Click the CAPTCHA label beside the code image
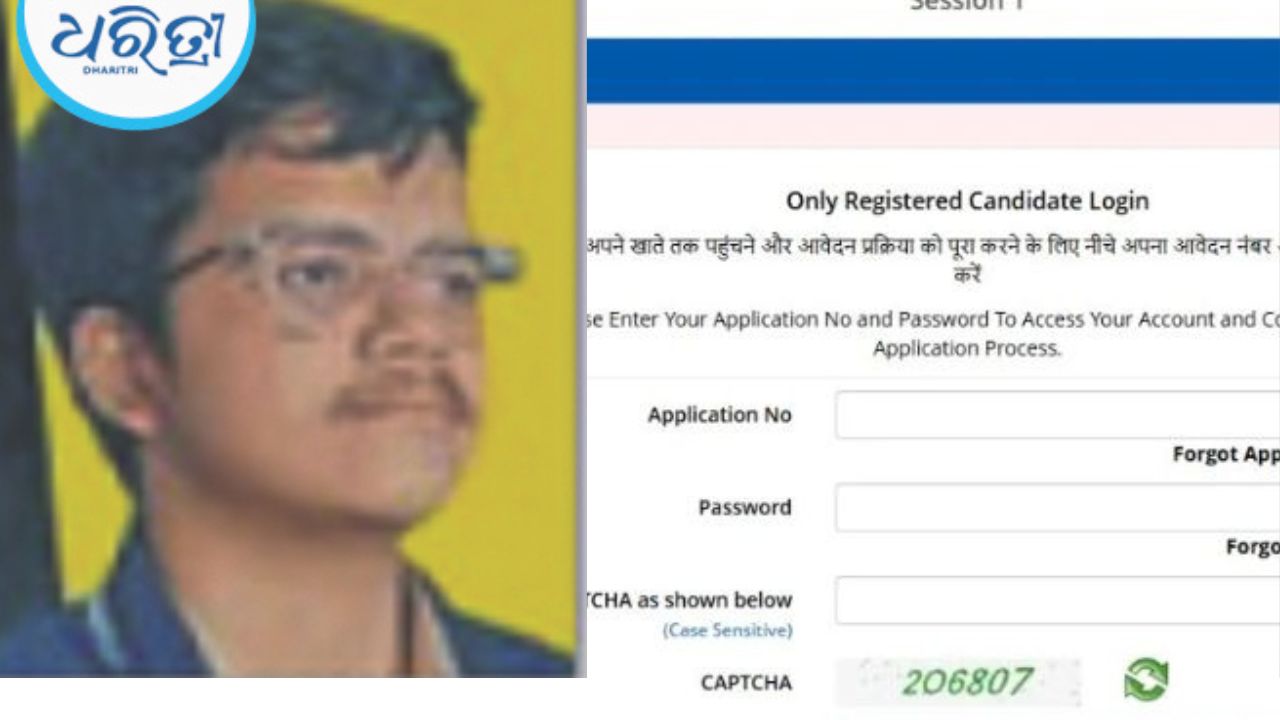This screenshot has height=720, width=1280. (746, 683)
